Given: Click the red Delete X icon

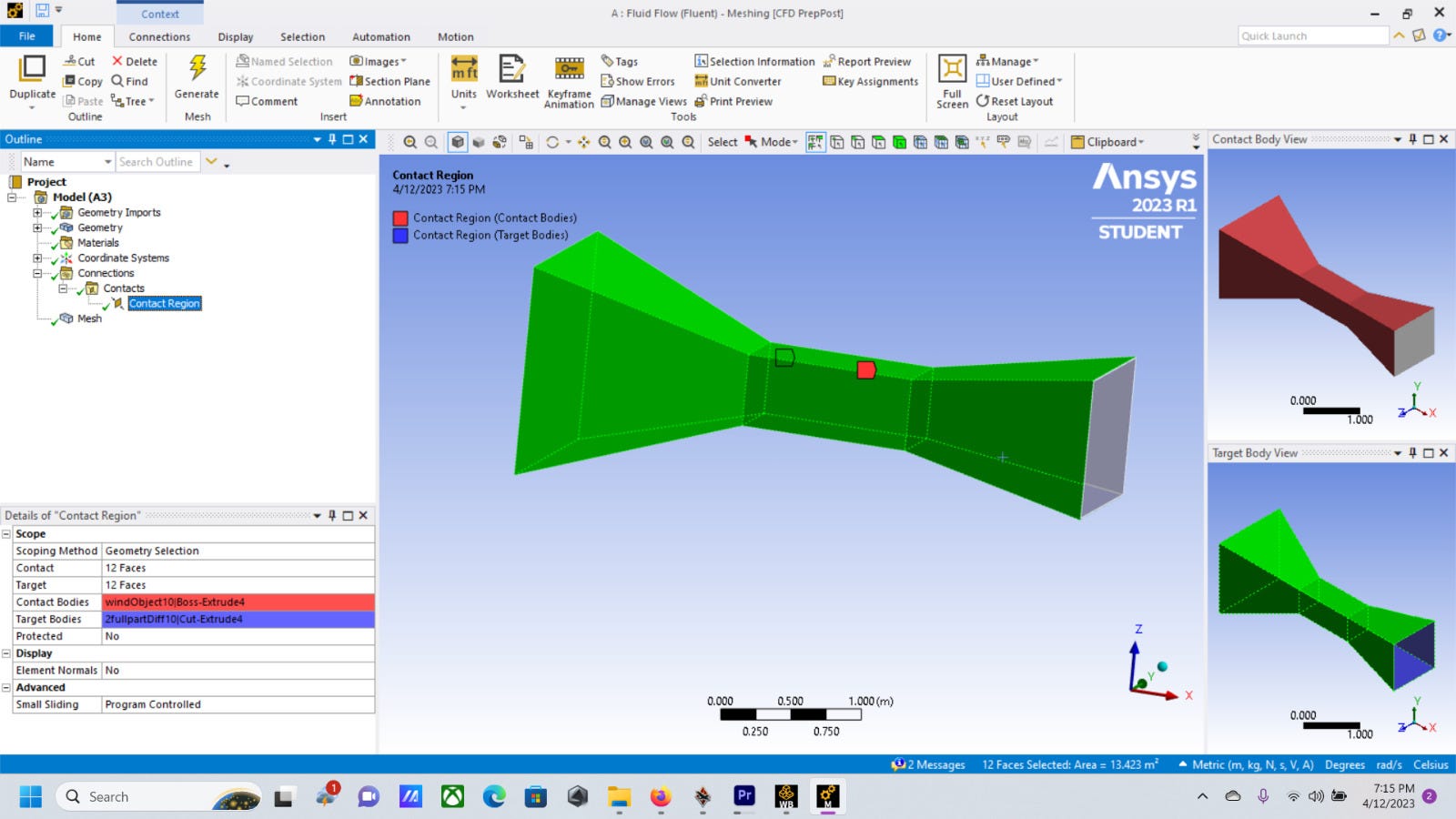Looking at the screenshot, I should [117, 61].
